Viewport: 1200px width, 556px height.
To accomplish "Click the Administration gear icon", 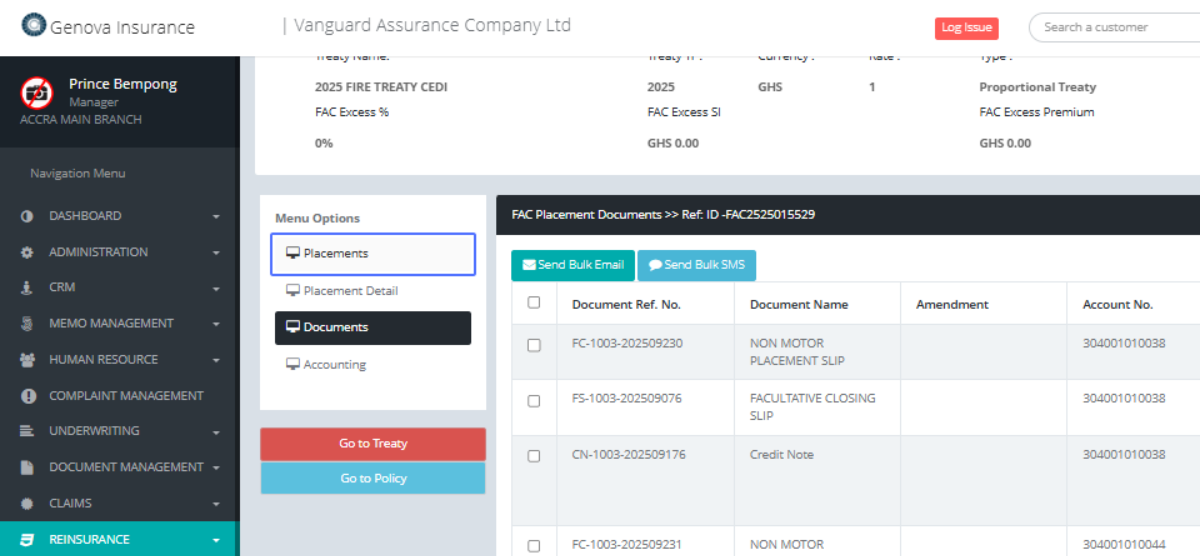I will pos(27,253).
